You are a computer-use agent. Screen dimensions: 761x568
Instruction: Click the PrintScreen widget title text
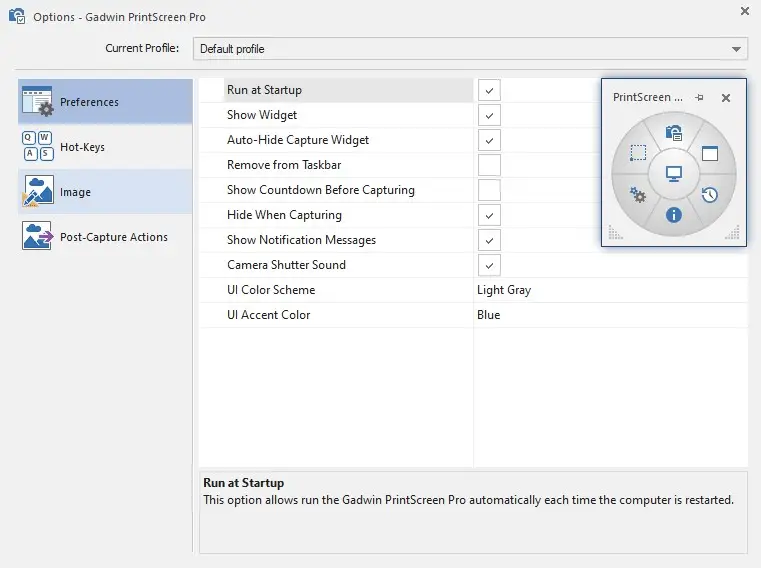click(x=647, y=97)
